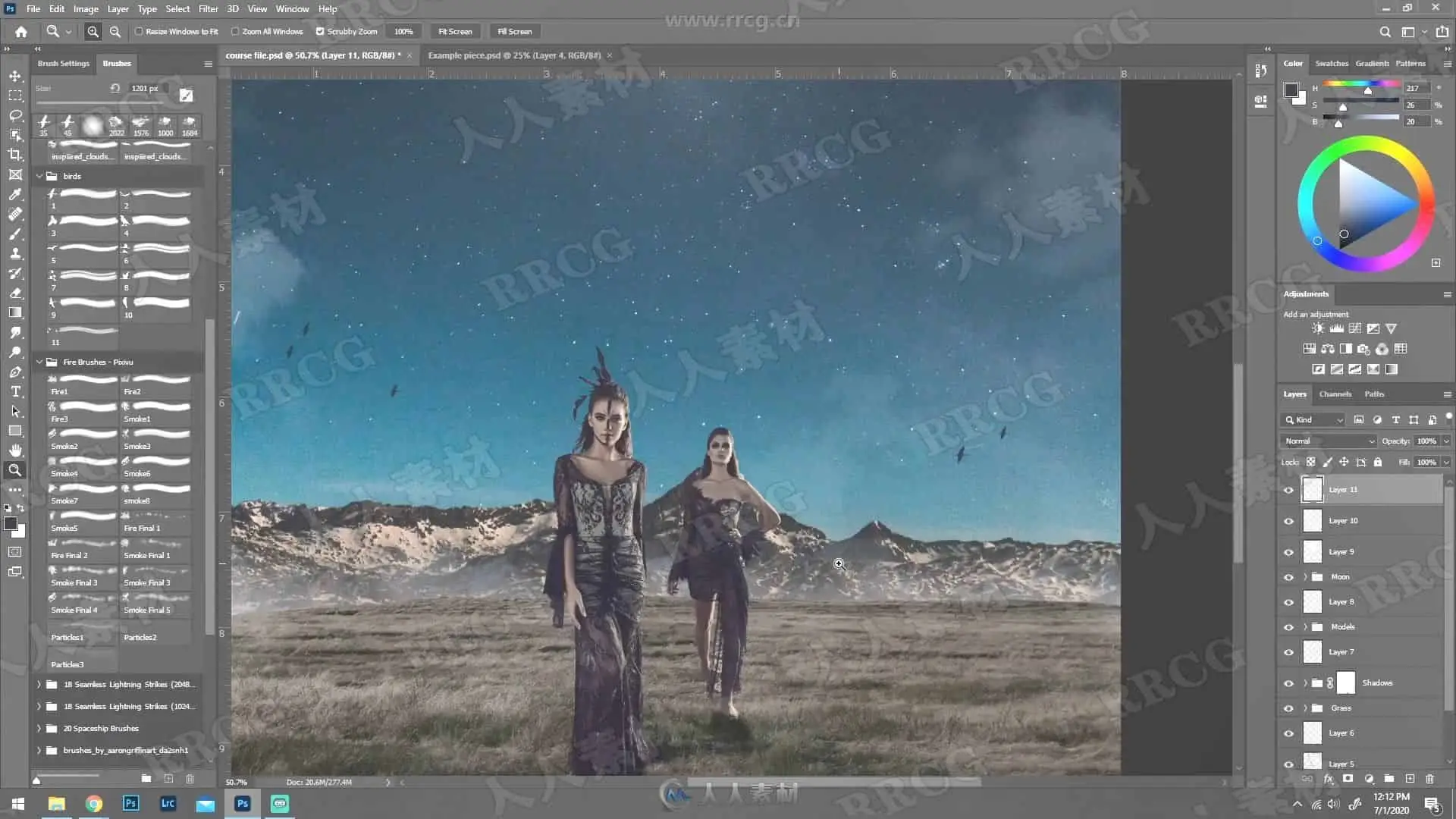Select the Hand tool
Viewport: 1456px width, 819px height.
tap(15, 450)
